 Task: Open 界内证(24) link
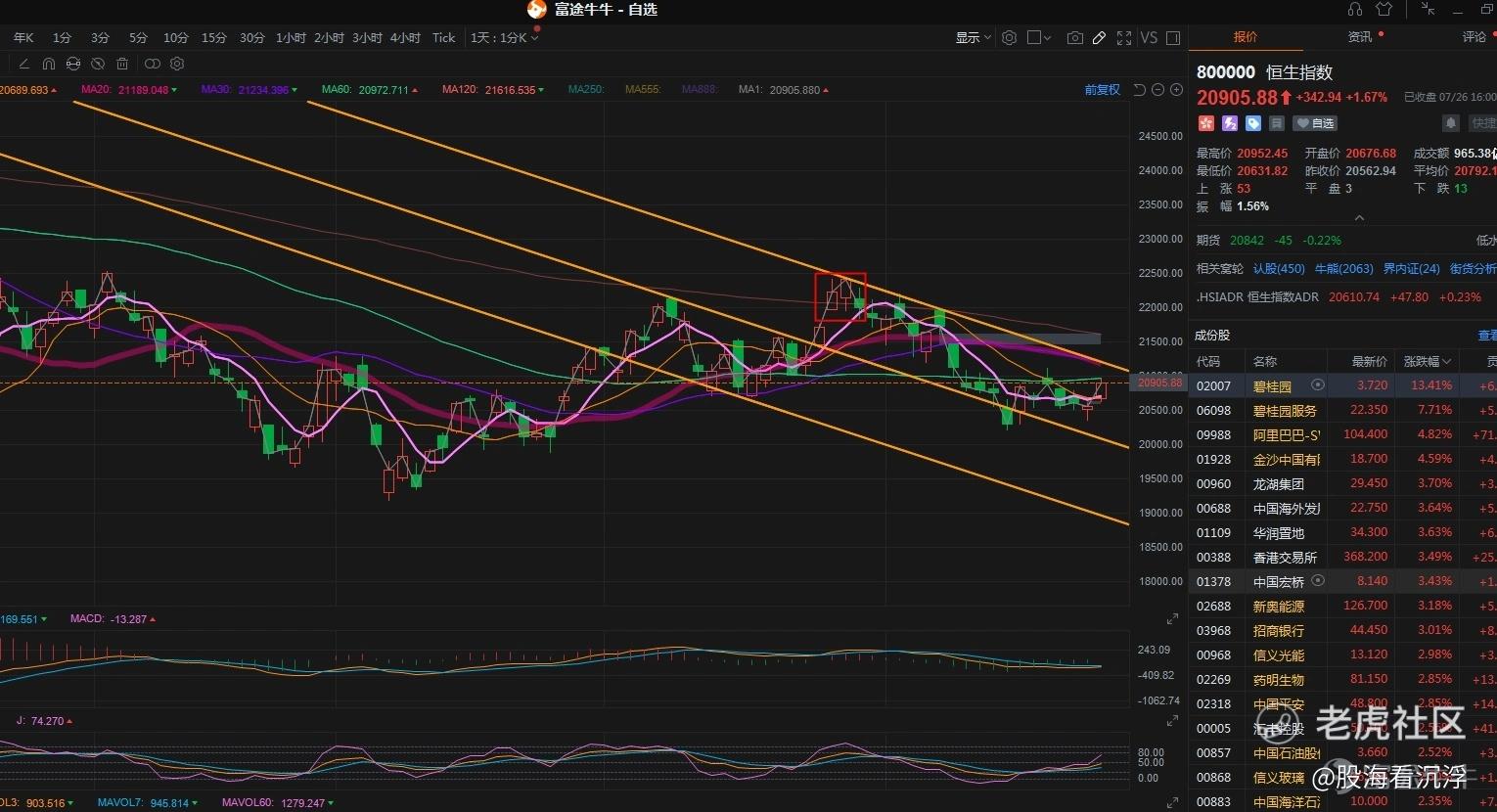pos(1412,268)
